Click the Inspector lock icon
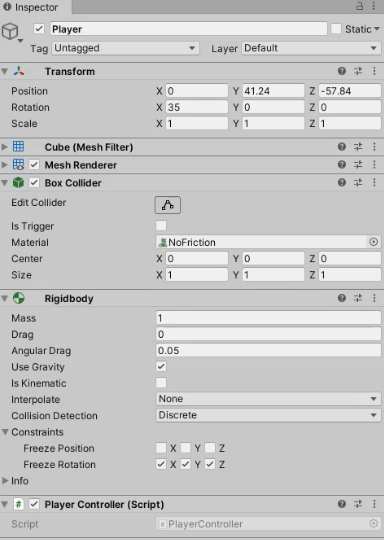 (360, 6)
